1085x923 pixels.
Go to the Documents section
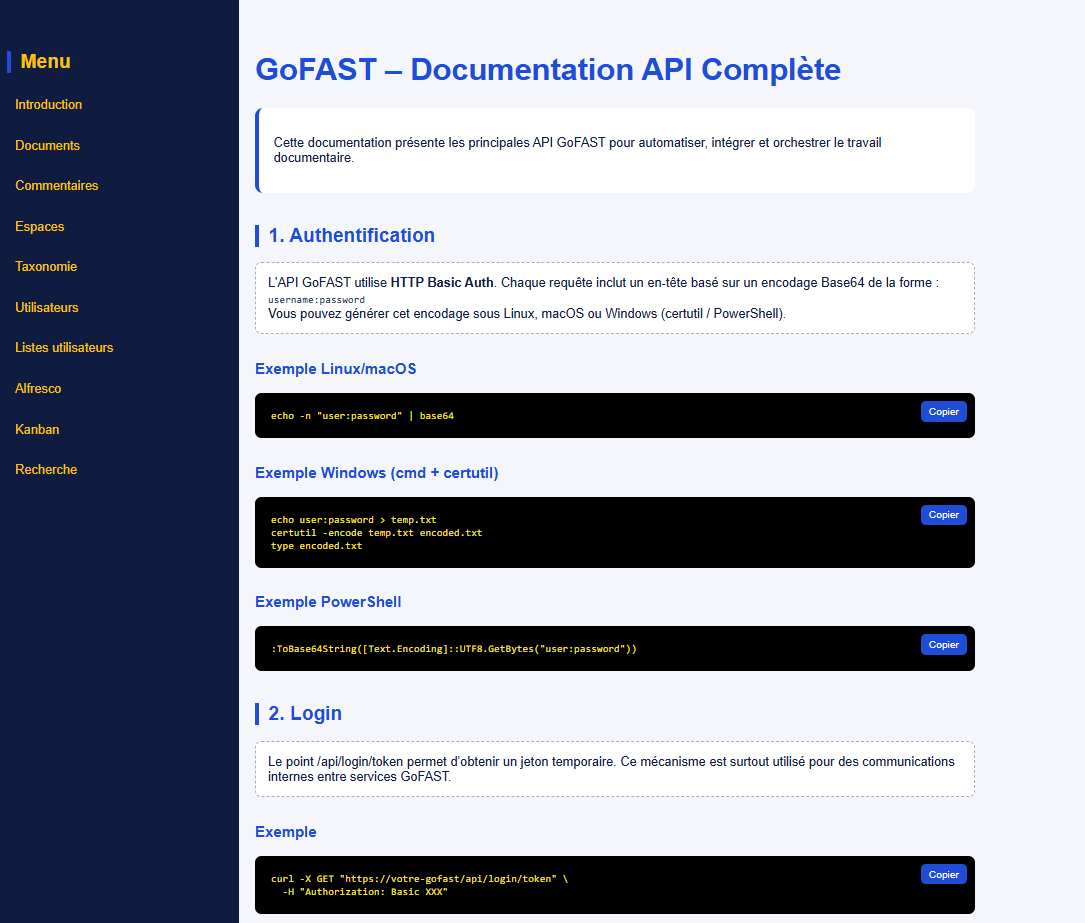coord(47,146)
